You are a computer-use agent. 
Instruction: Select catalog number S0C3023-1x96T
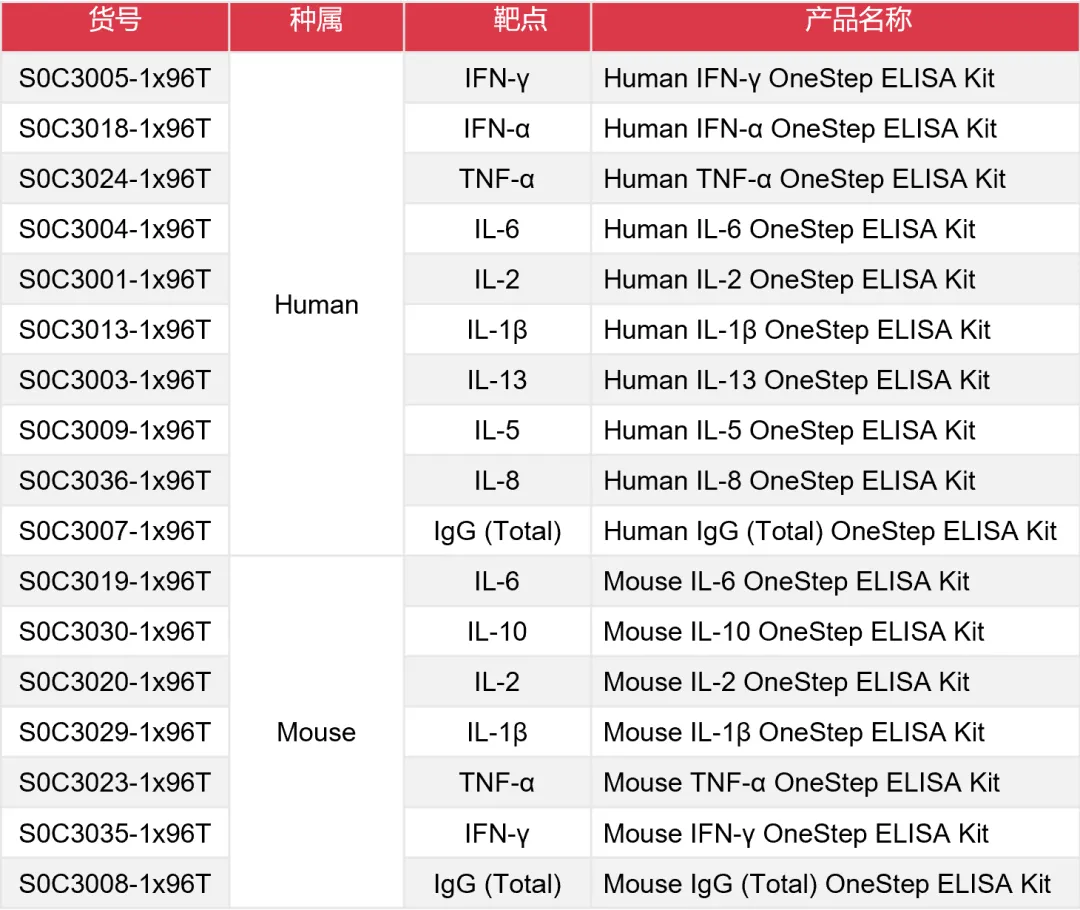point(115,783)
